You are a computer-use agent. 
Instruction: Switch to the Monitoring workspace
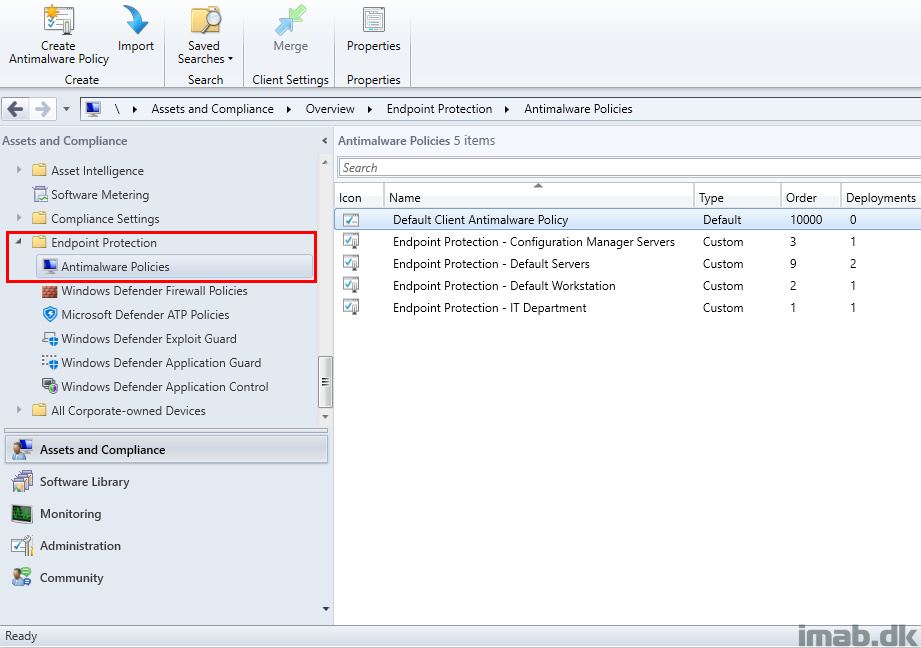(166, 514)
